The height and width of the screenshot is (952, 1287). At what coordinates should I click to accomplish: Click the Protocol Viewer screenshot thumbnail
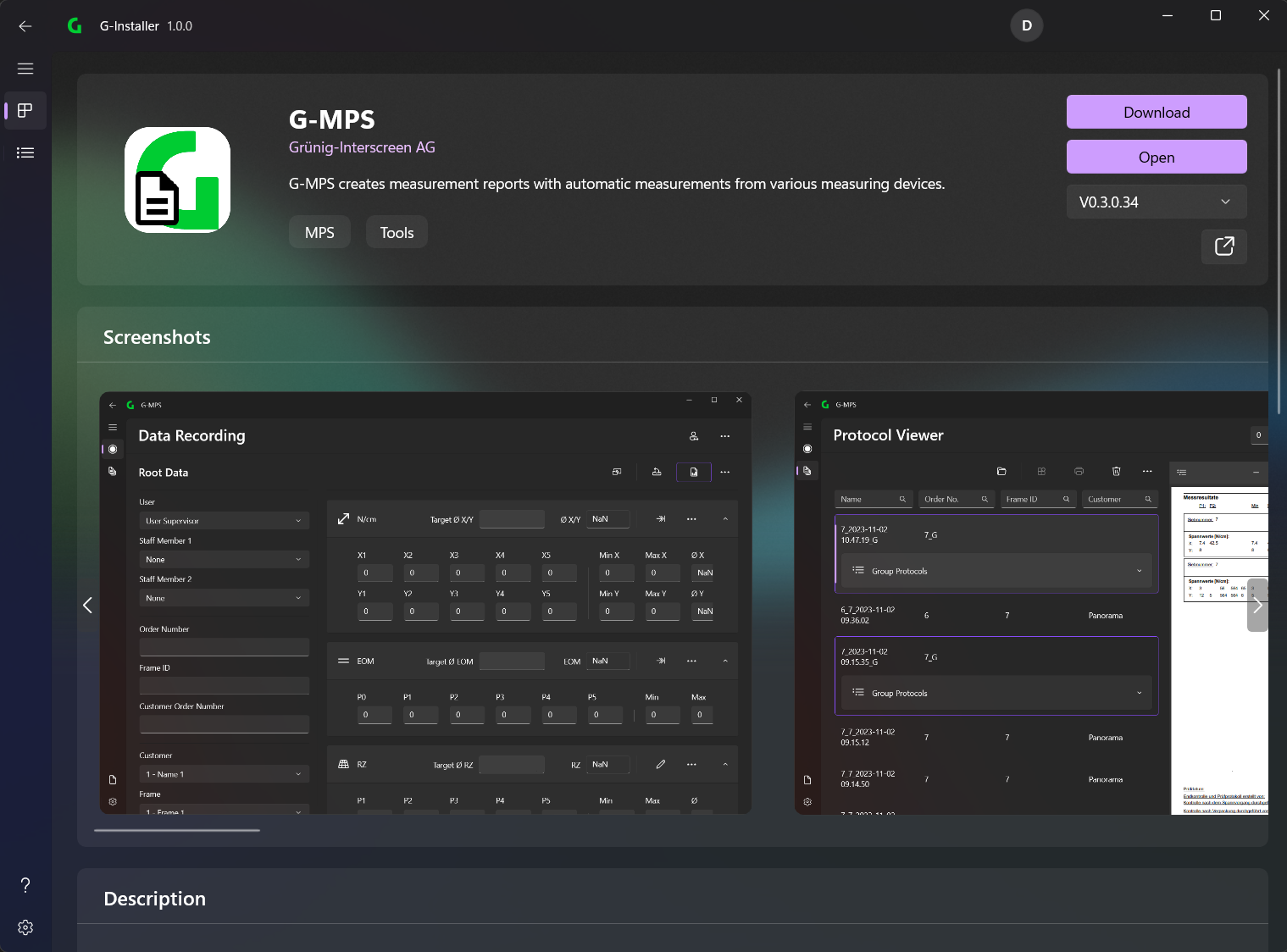[x=1031, y=603]
